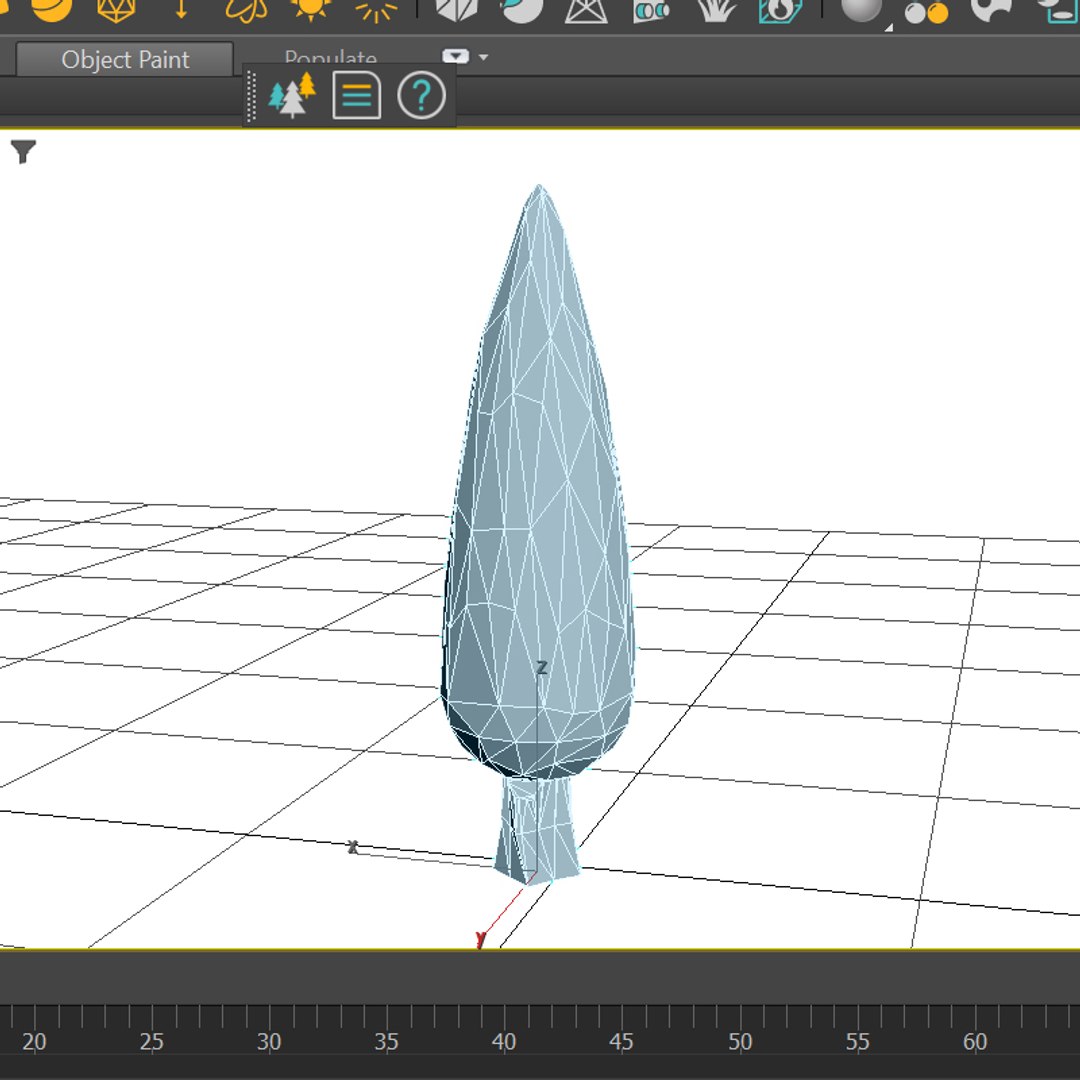Jump to frame 30 on the timeline
Viewport: 1080px width, 1080px height.
[x=269, y=1041]
